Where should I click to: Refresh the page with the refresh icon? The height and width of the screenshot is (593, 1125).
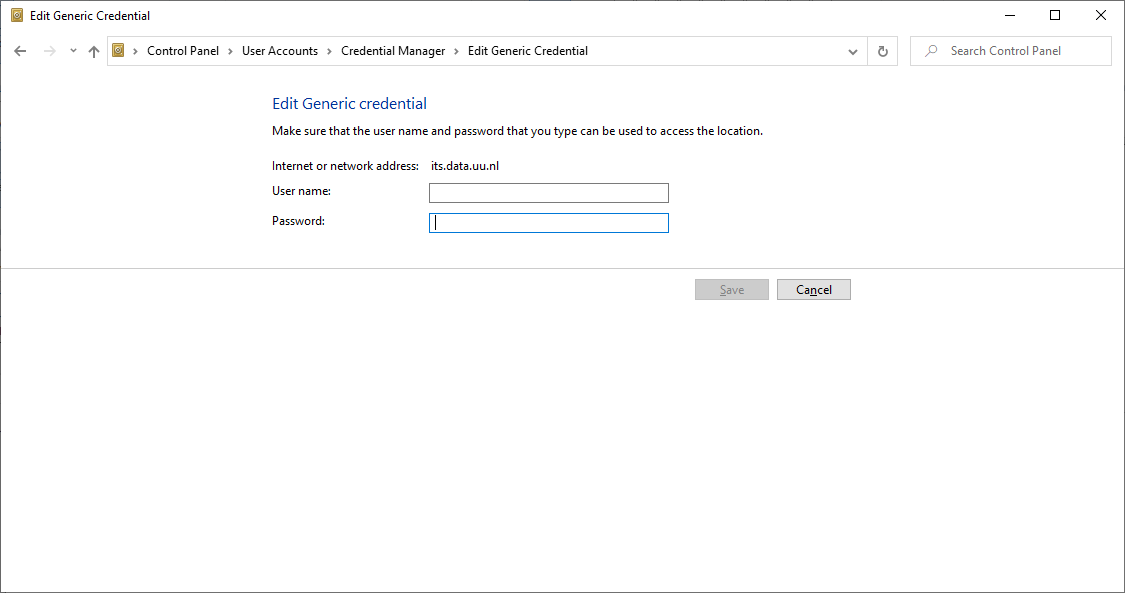(x=882, y=51)
